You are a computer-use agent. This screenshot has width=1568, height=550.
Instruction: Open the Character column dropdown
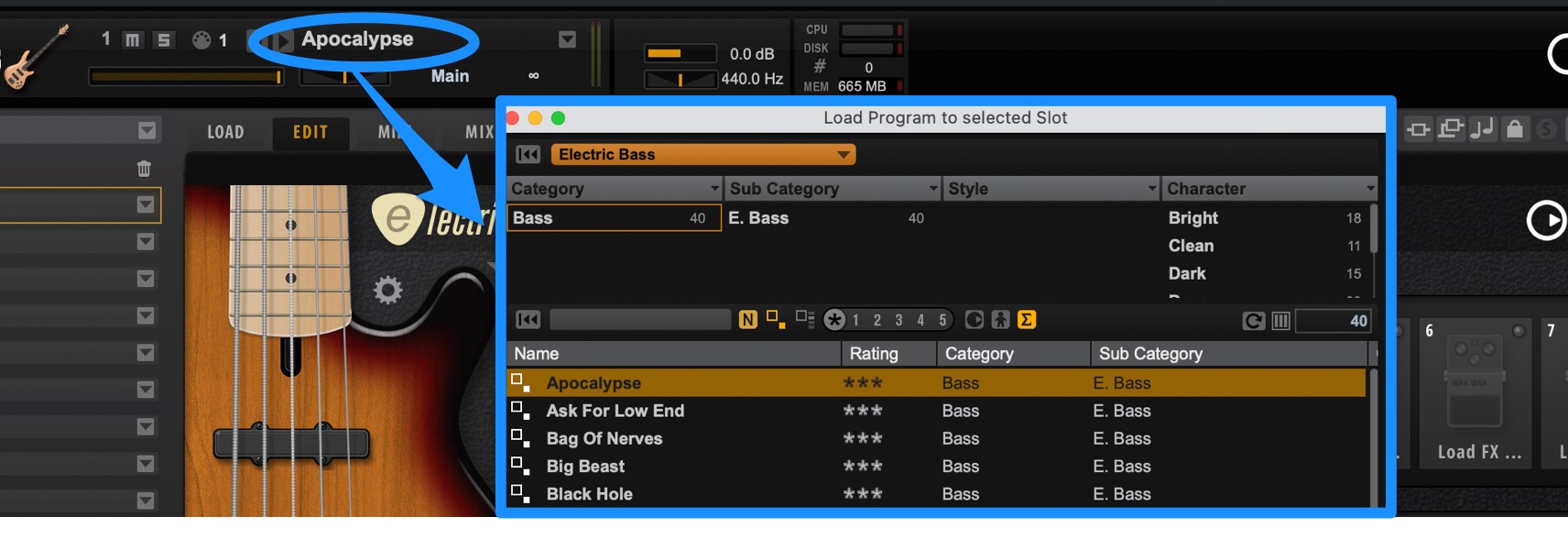click(1370, 189)
